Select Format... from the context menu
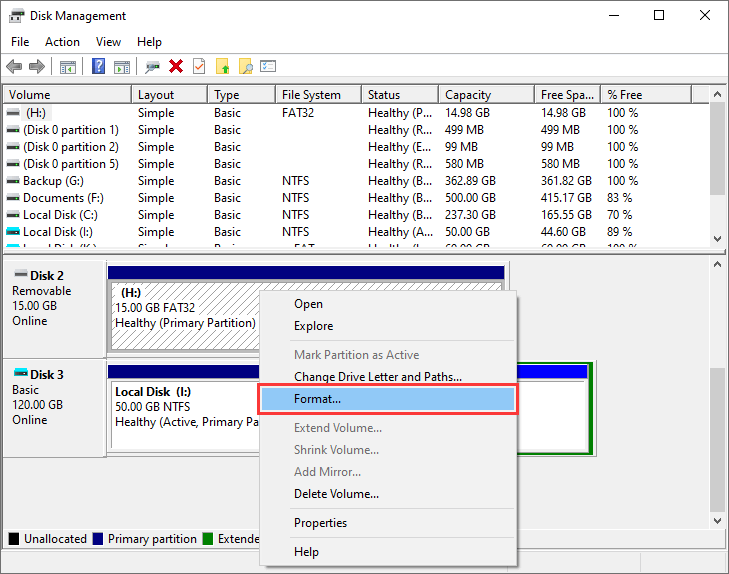Image resolution: width=729 pixels, height=574 pixels. 317,399
